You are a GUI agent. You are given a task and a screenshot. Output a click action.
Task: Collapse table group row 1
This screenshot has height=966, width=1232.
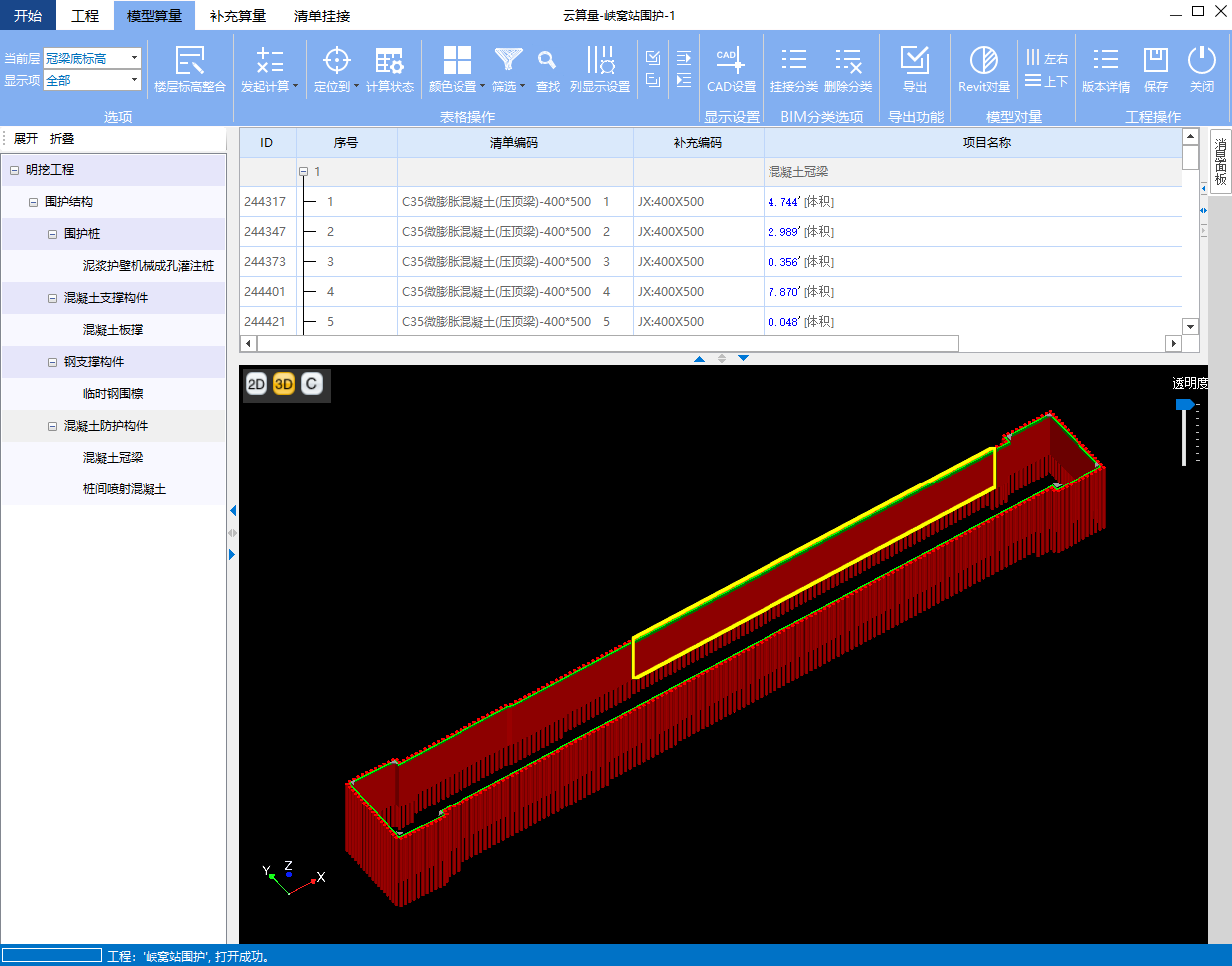tap(303, 172)
